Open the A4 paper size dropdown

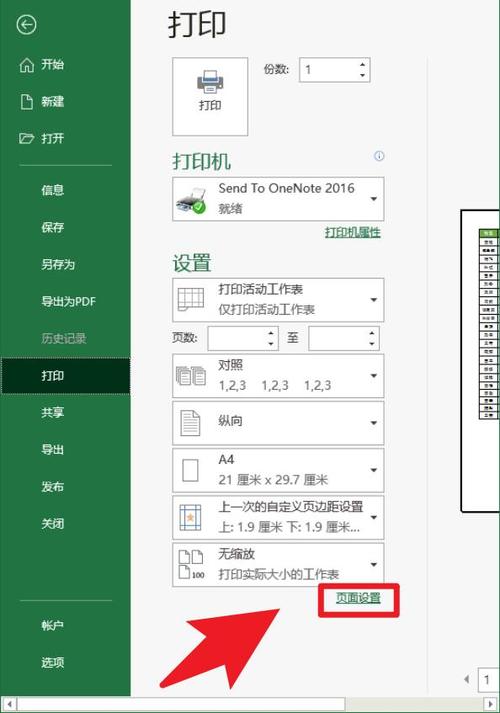pos(278,470)
